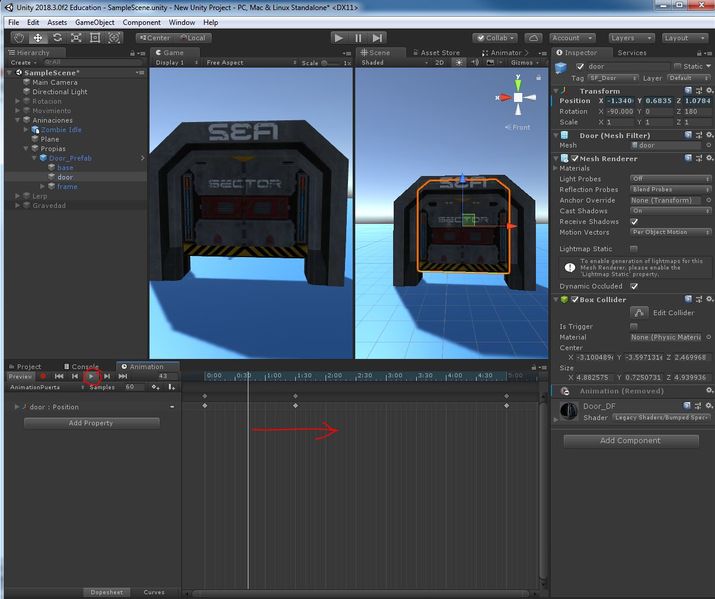Viewport: 715px width, 599px height.
Task: Toggle scene lighting icon
Action: coord(459,62)
